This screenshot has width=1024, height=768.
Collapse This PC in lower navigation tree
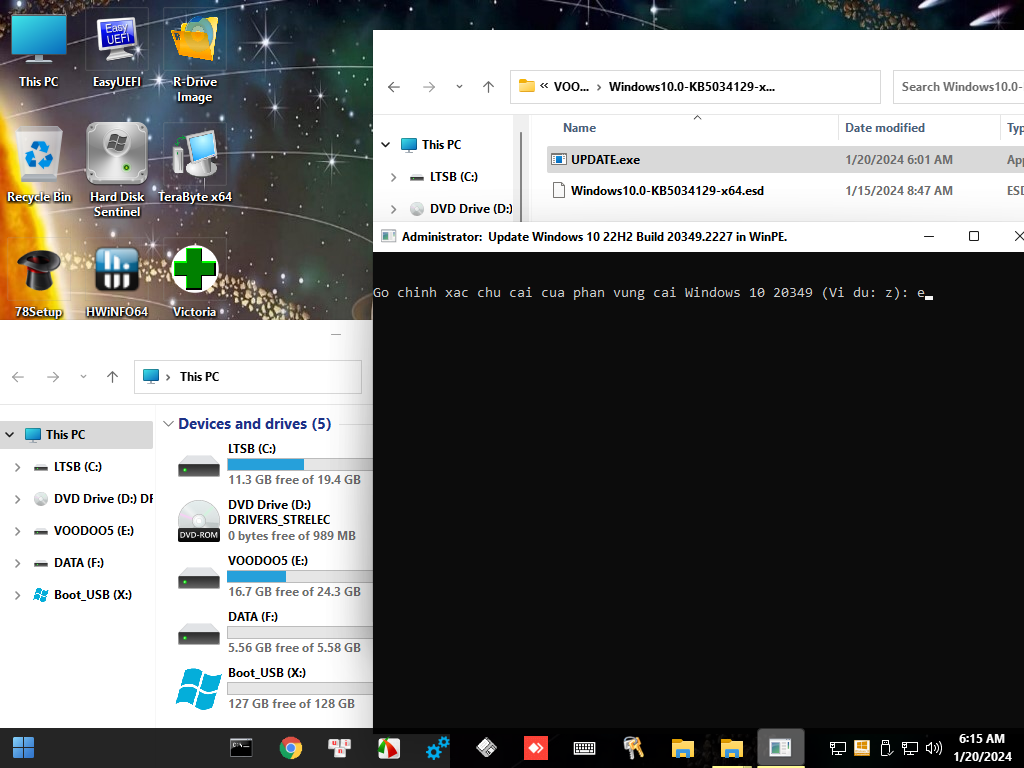pyautogui.click(x=10, y=434)
